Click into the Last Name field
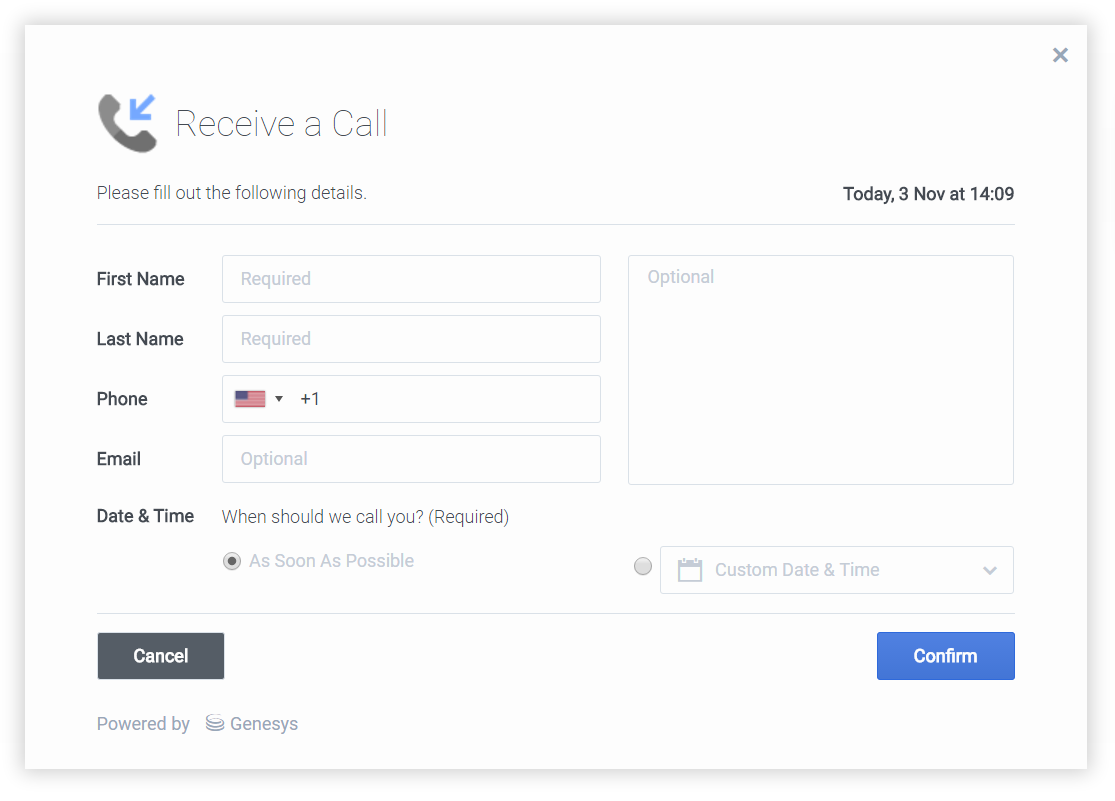The width and height of the screenshot is (1115, 801). coord(411,339)
